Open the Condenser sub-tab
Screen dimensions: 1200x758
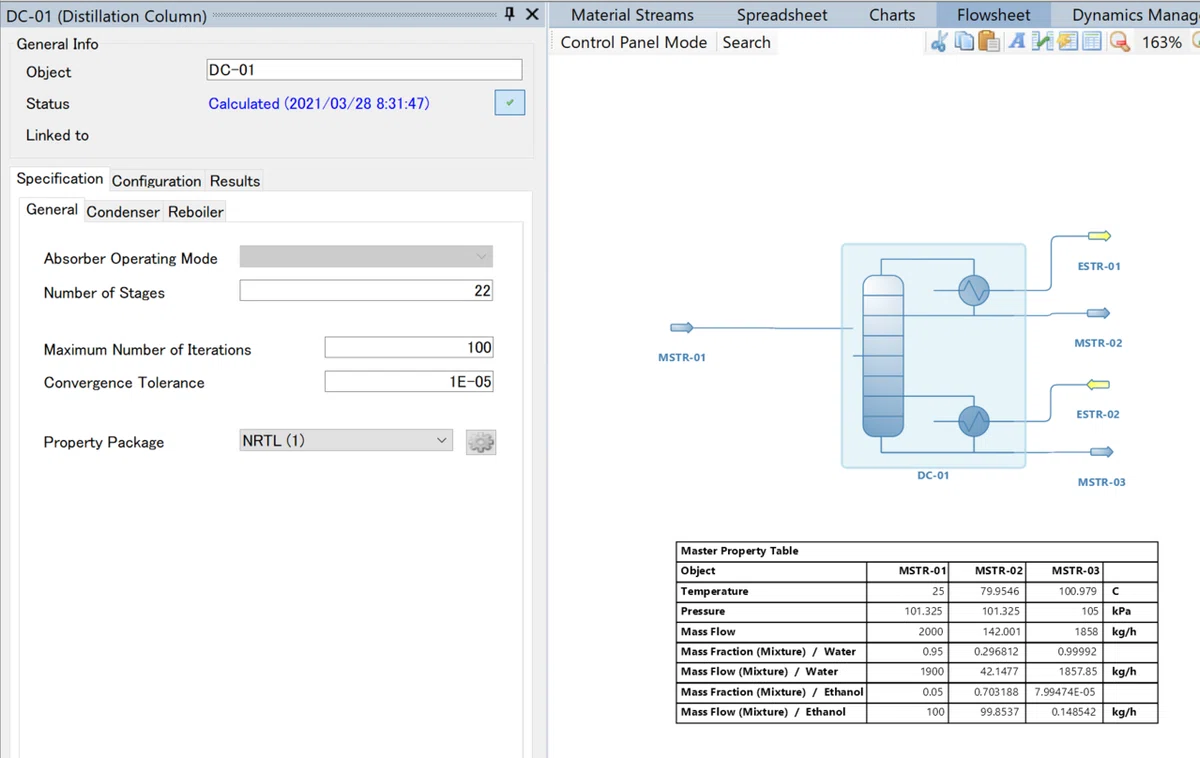(x=123, y=212)
